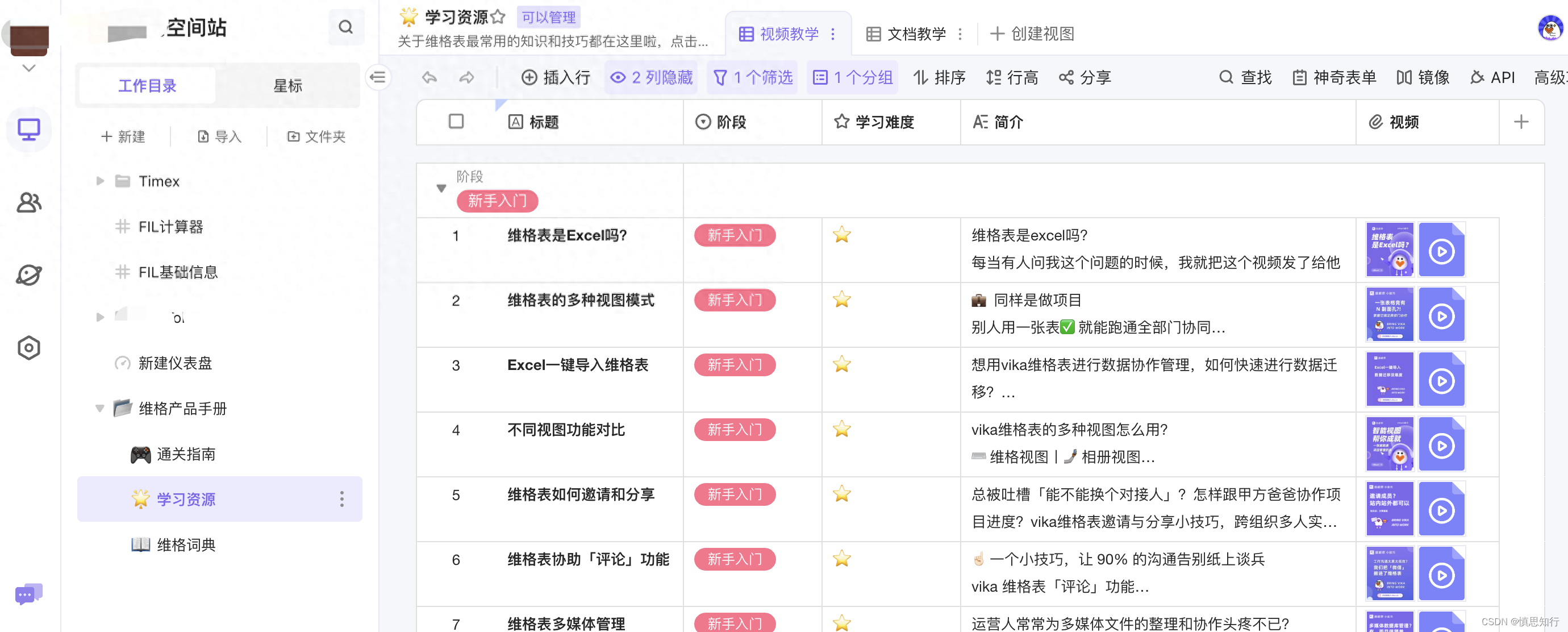1568x632 pixels.
Task: Click the undo arrow in the toolbar
Action: (x=429, y=77)
